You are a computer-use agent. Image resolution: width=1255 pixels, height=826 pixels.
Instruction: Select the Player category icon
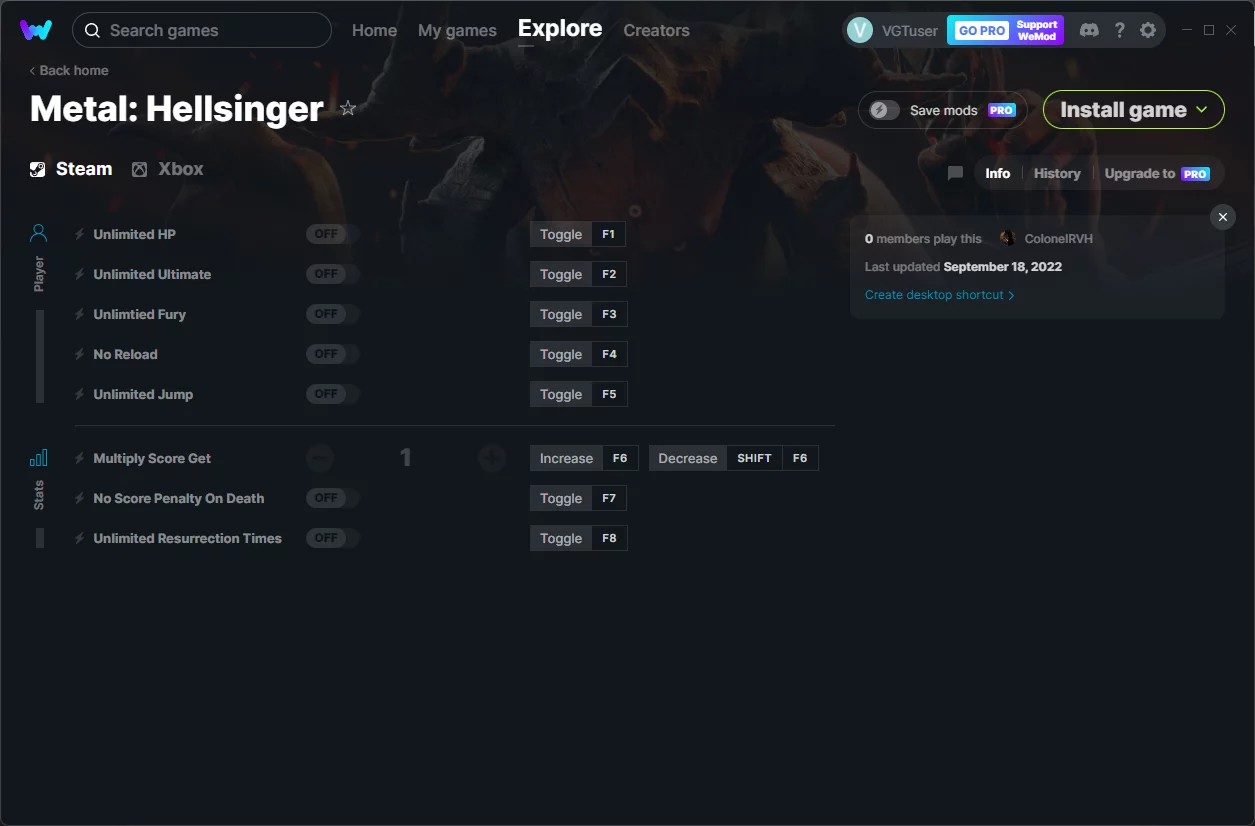(x=39, y=234)
